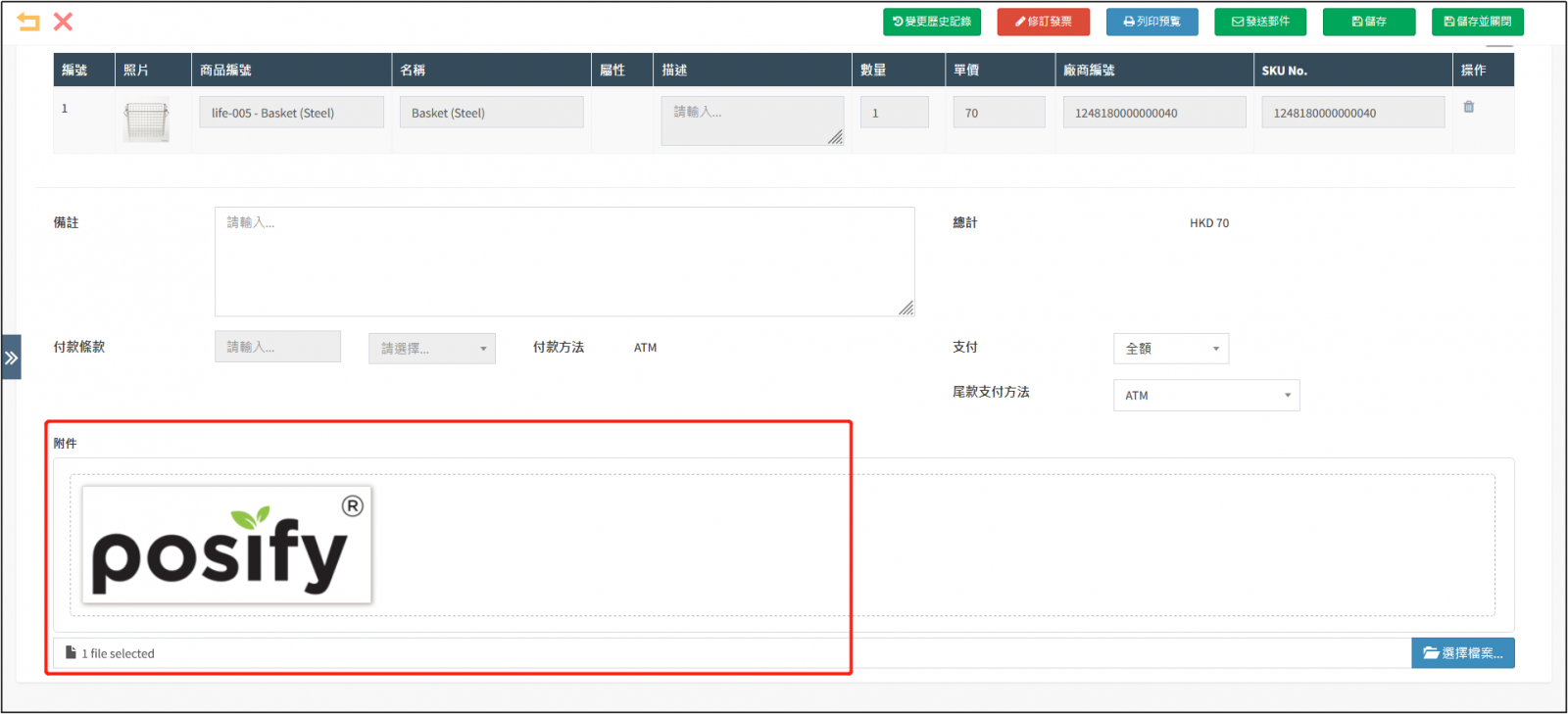Click the 付款條款 text input
This screenshot has width=1568, height=714.
tap(277, 347)
